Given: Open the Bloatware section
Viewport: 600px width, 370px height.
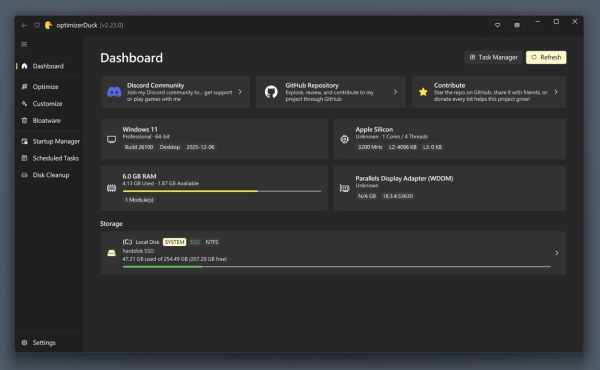Looking at the screenshot, I should pos(49,121).
